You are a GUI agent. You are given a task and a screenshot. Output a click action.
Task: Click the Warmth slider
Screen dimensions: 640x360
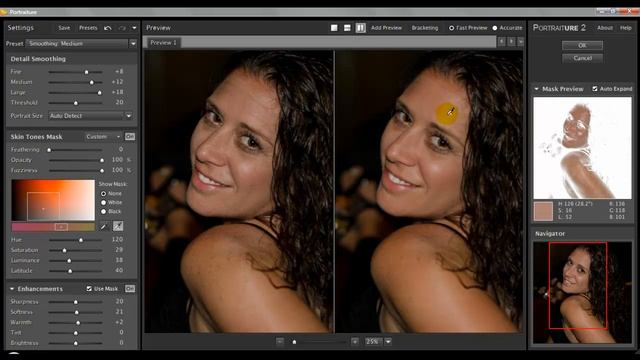click(x=76, y=322)
